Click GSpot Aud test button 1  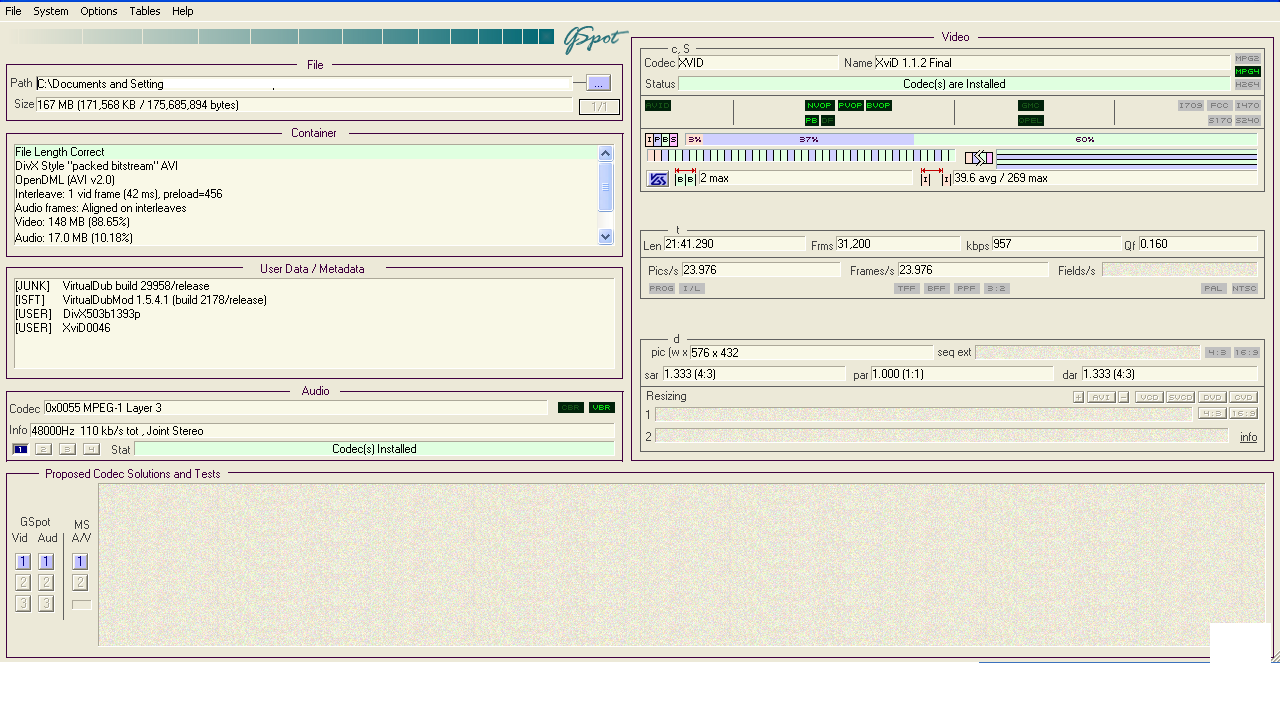46,562
